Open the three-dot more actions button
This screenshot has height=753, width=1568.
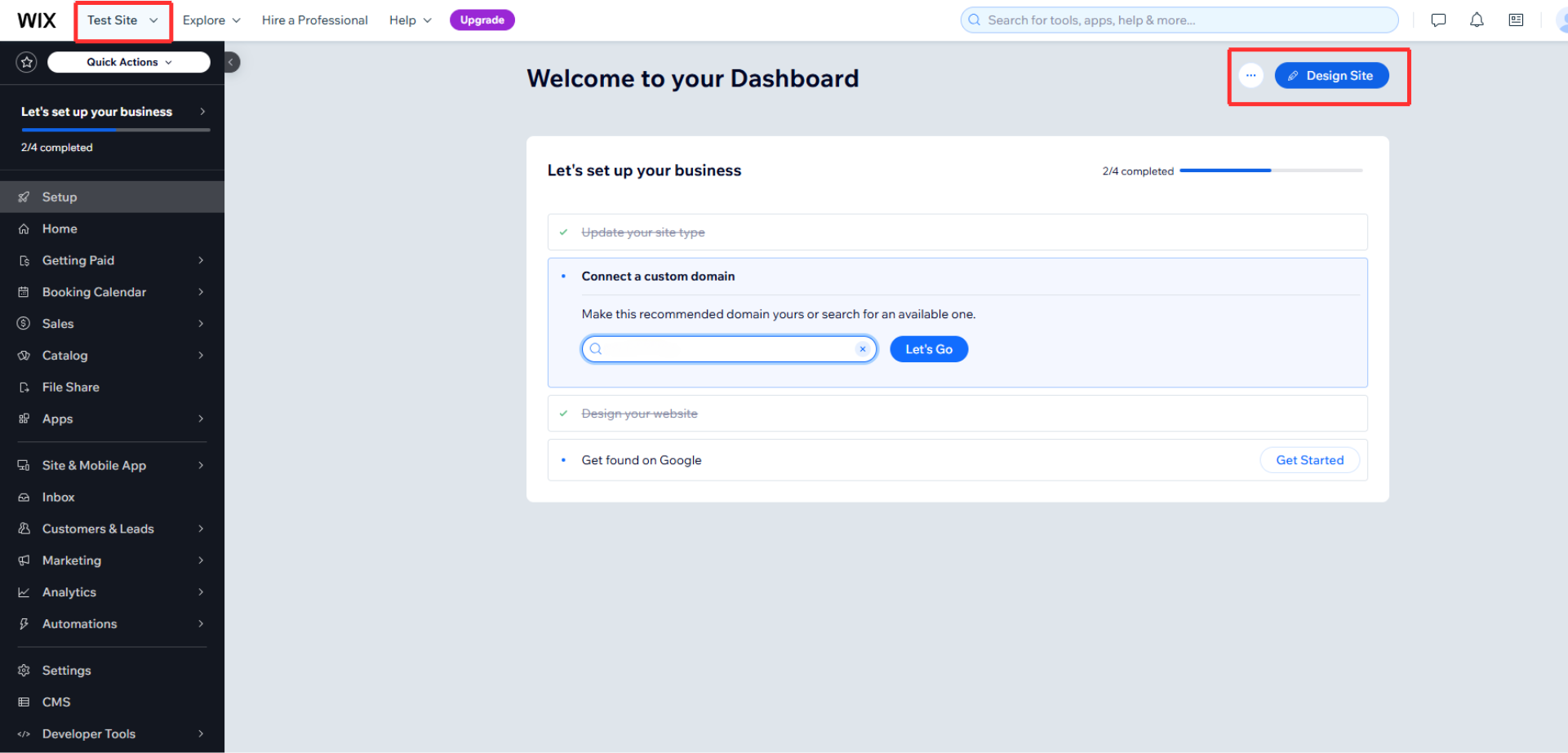click(x=1250, y=76)
